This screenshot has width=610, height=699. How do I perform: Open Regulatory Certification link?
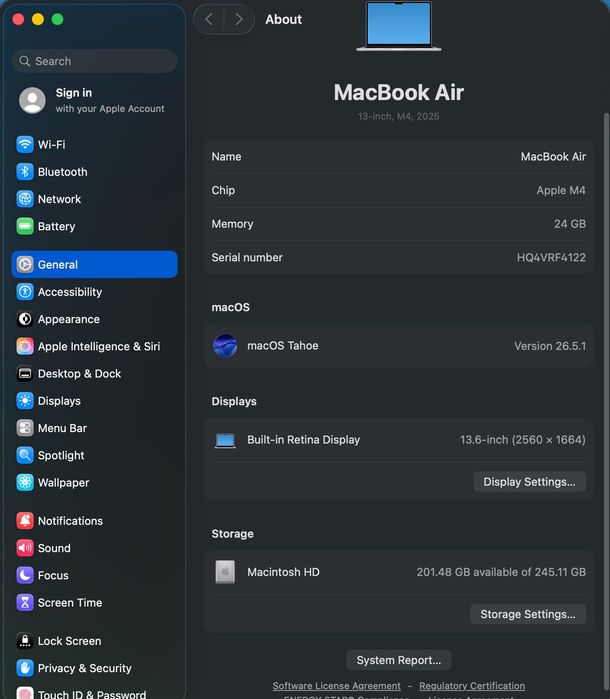click(x=472, y=686)
